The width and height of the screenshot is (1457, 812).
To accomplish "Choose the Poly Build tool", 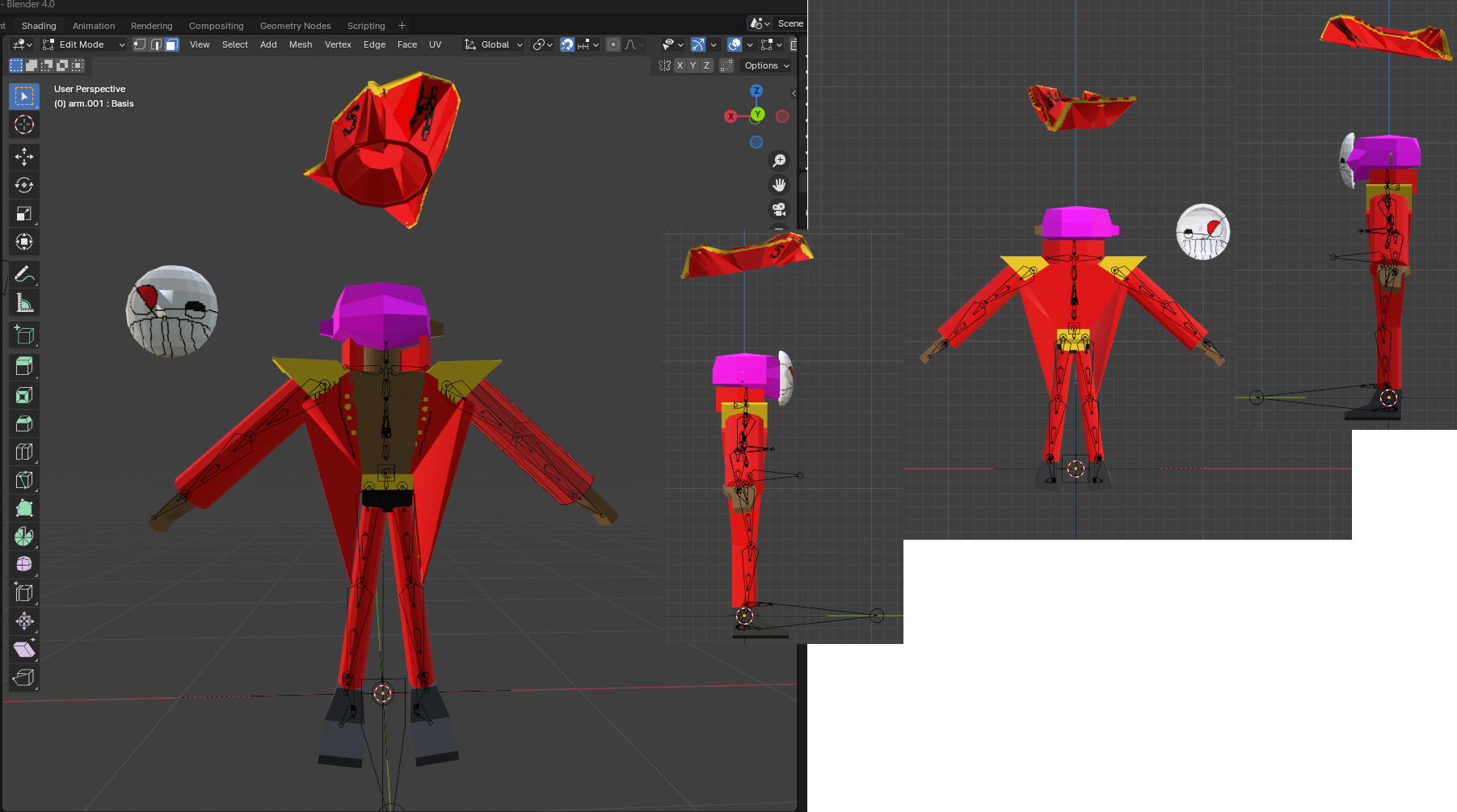I will click(x=24, y=508).
